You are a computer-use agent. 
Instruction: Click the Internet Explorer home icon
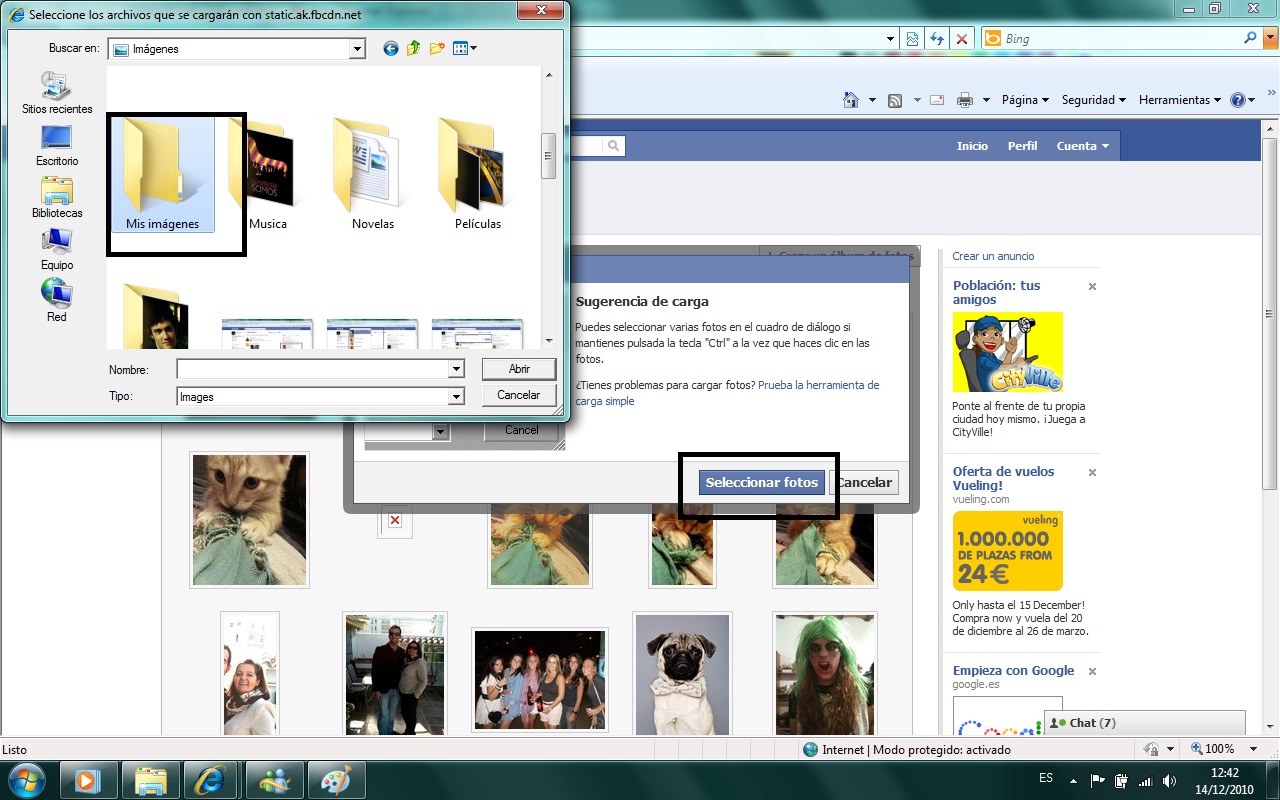coord(852,100)
